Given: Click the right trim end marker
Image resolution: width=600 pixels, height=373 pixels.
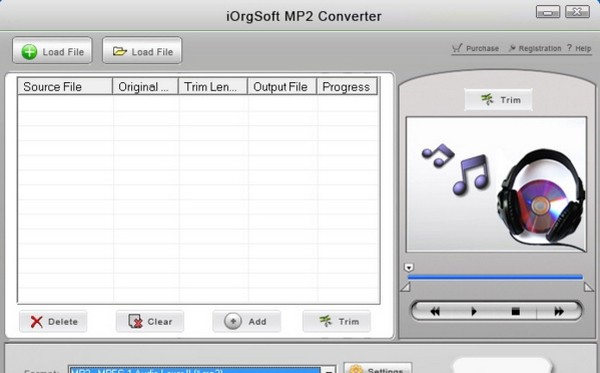Looking at the screenshot, I should coord(589,287).
